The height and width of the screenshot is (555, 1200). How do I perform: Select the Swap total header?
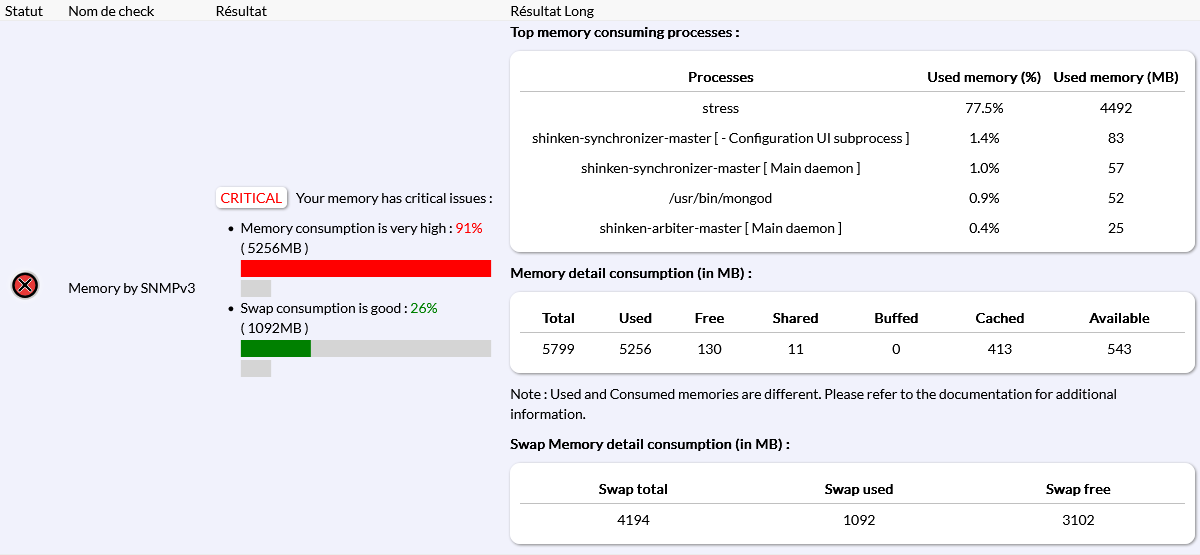(x=633, y=489)
